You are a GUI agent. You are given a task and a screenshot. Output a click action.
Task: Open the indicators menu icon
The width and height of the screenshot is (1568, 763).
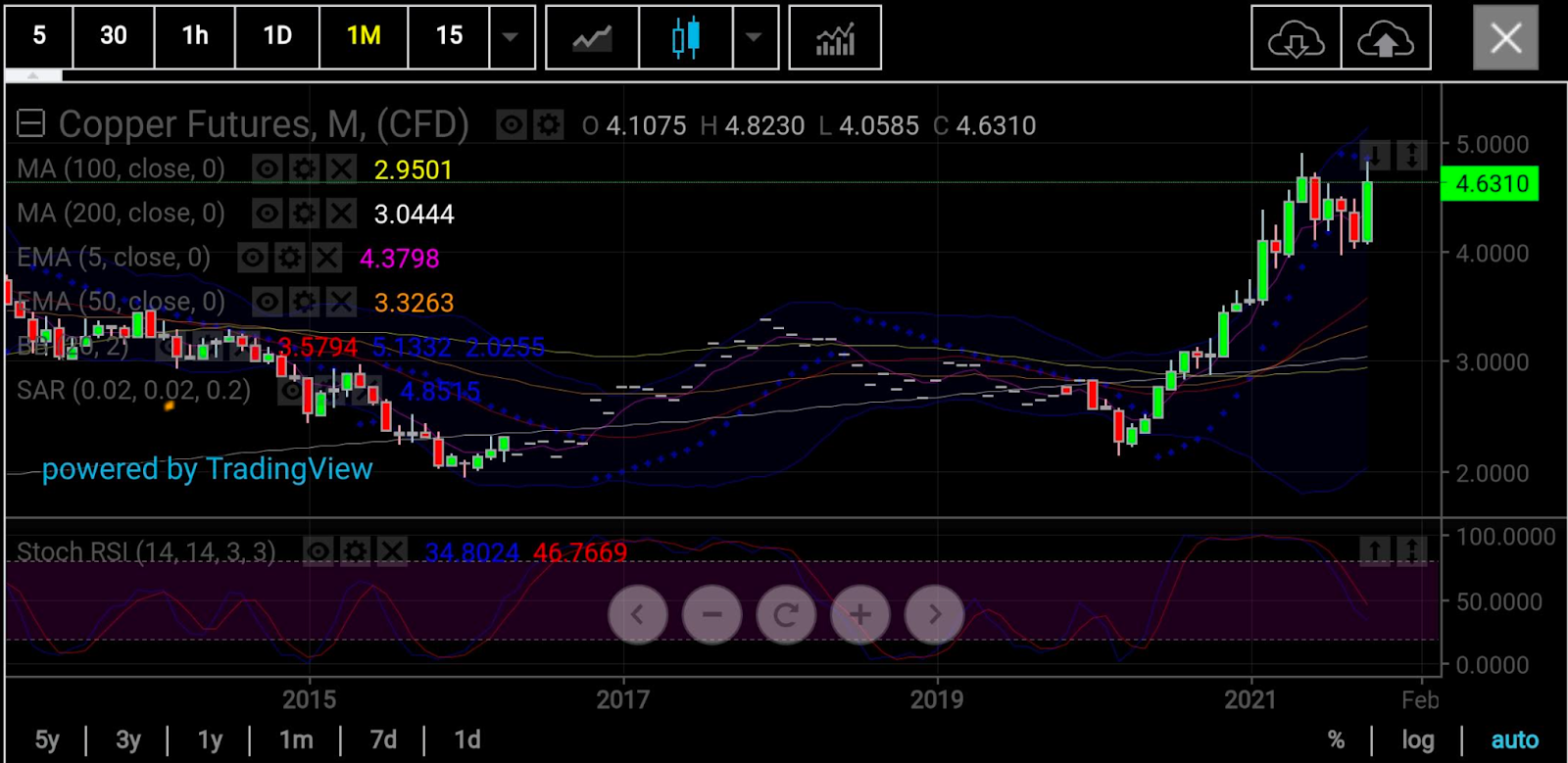835,38
